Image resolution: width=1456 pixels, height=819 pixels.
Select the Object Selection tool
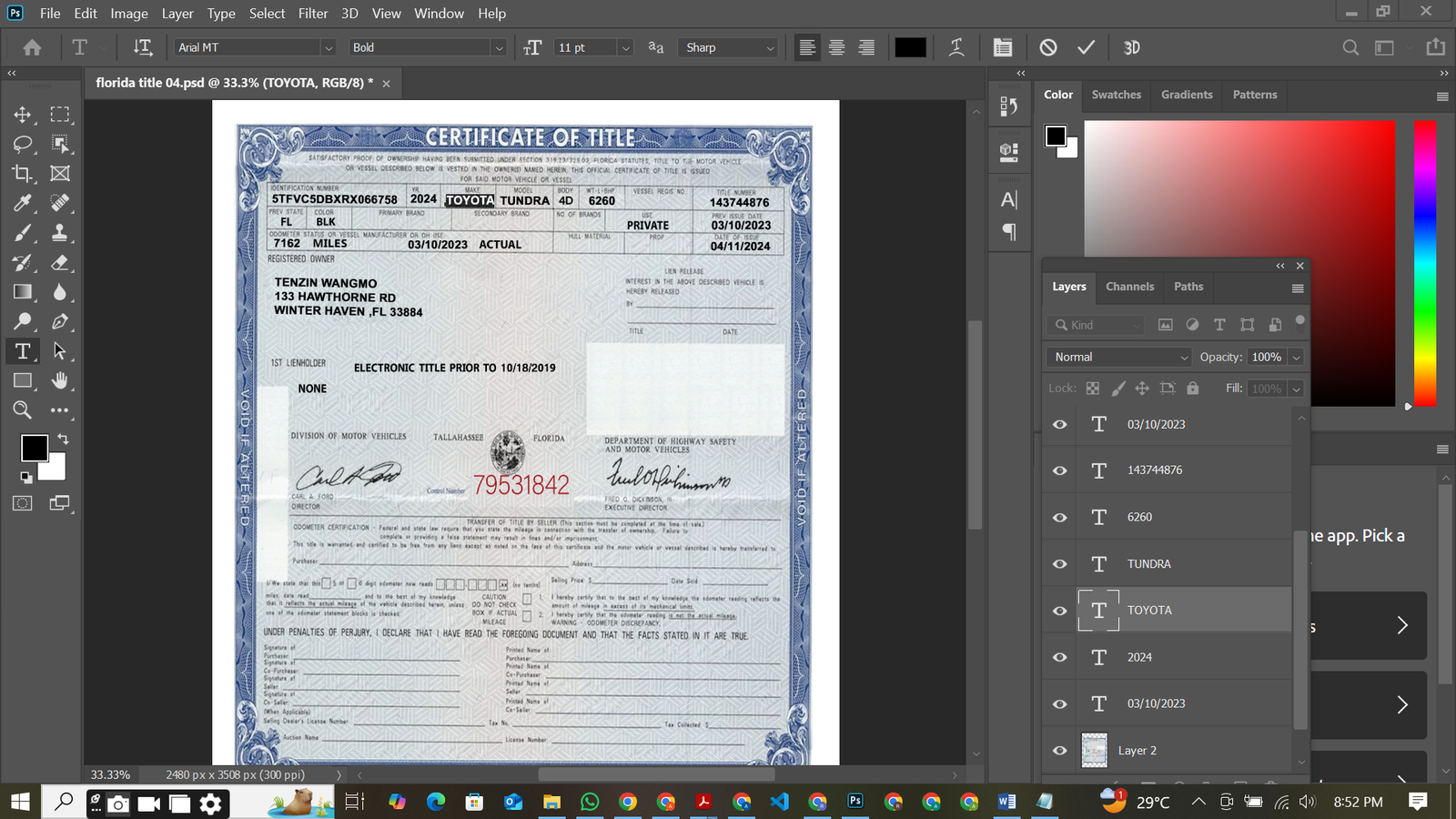click(x=60, y=144)
